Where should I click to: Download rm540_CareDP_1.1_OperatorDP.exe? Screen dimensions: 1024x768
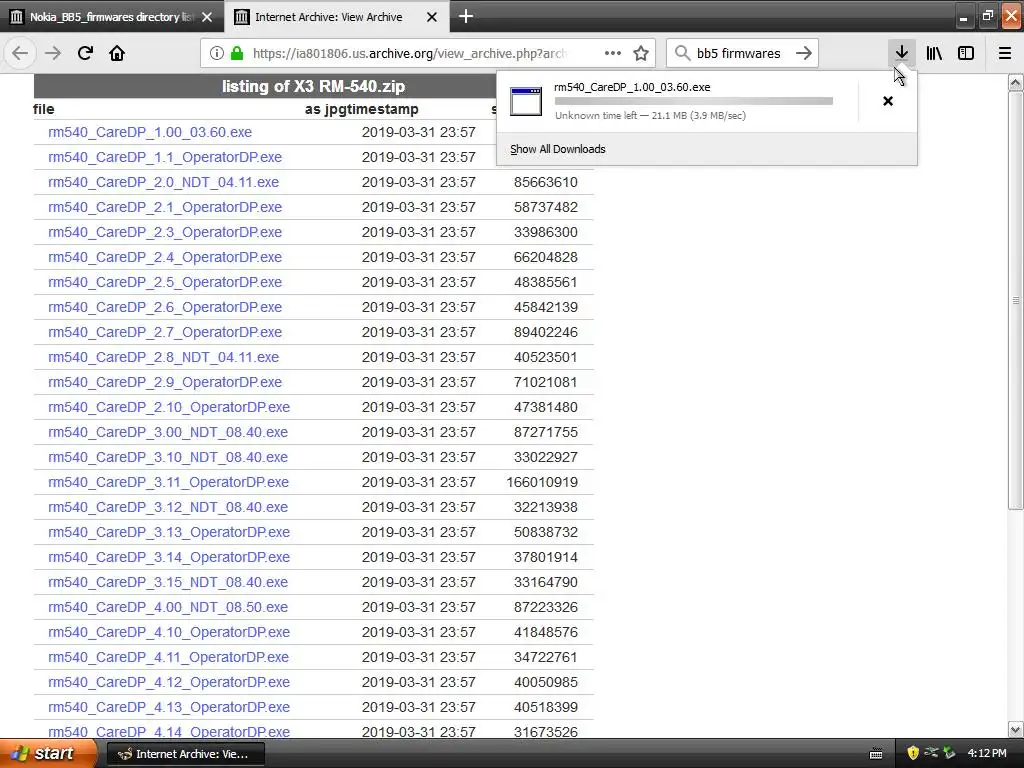[165, 157]
